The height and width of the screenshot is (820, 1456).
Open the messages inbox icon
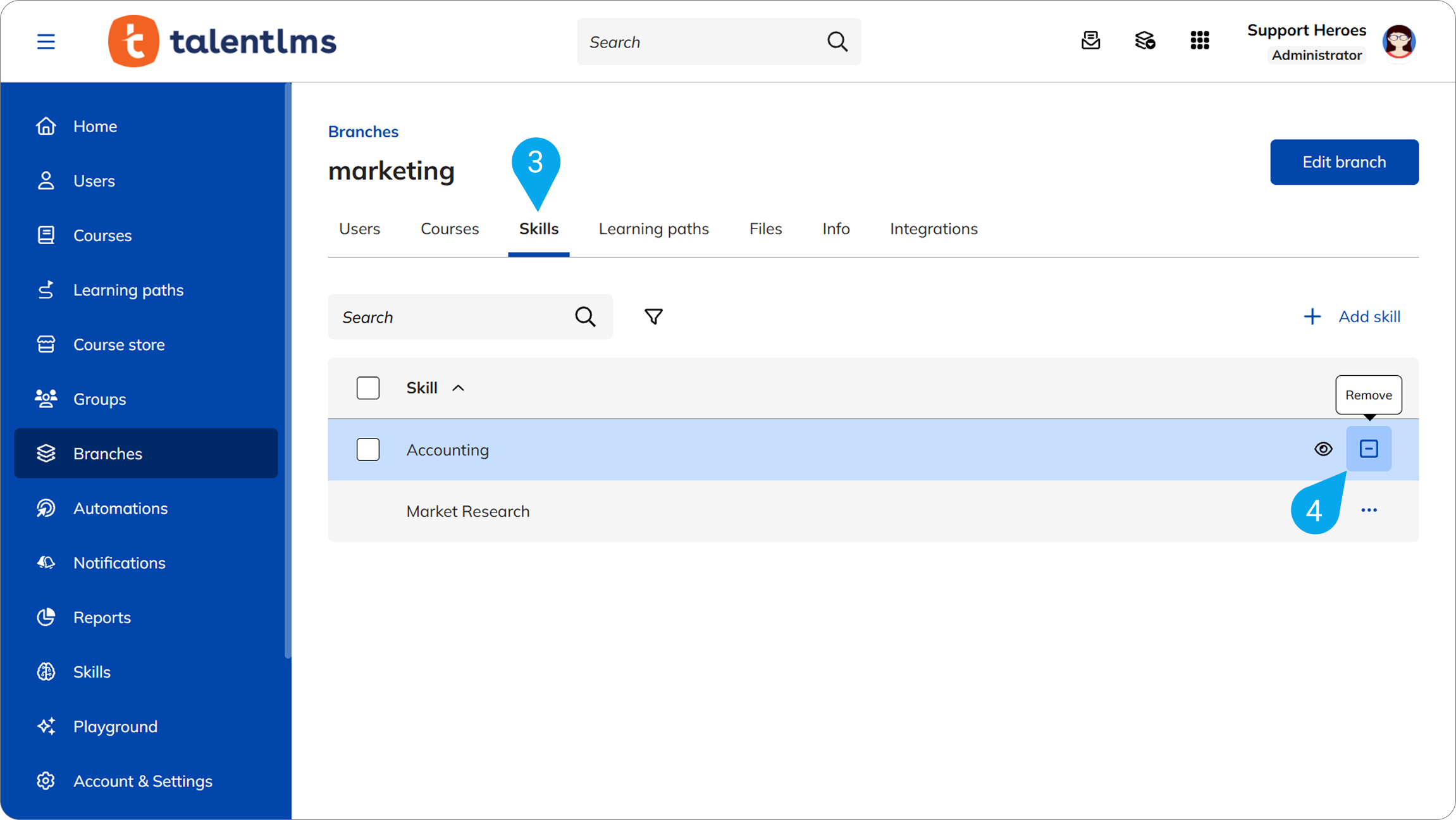pos(1090,41)
